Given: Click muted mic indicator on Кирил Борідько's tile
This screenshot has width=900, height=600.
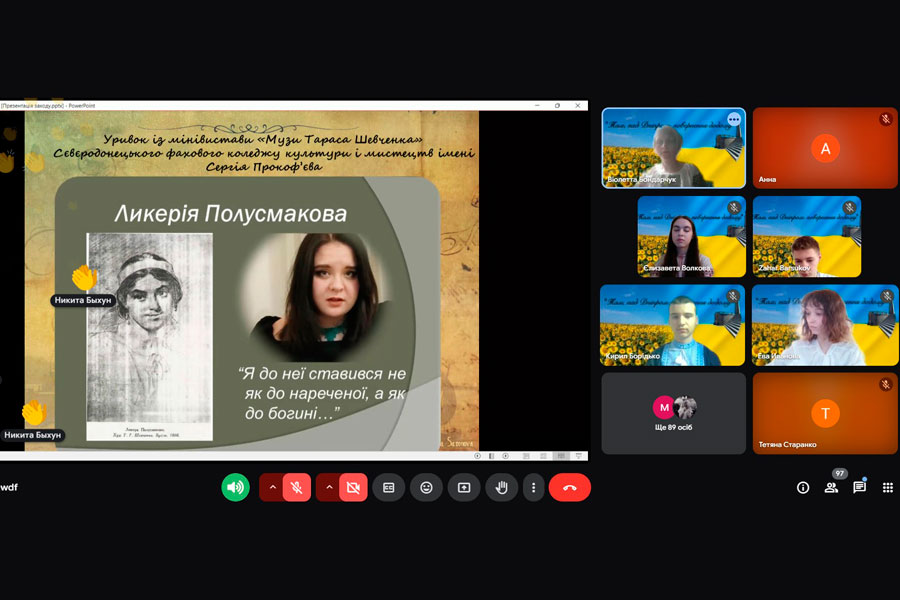Looking at the screenshot, I should point(733,296).
